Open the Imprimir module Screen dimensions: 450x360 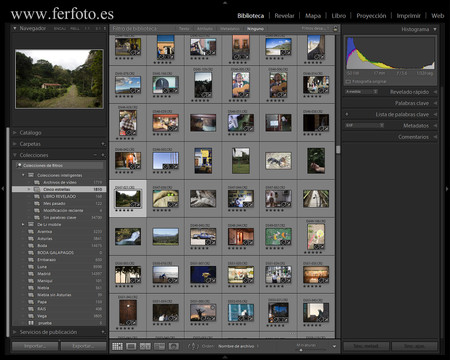[408, 16]
